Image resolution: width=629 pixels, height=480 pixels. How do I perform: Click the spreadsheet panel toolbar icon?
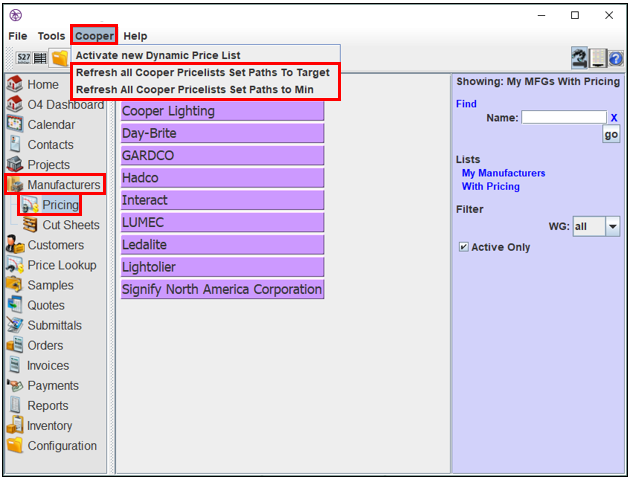(x=598, y=58)
